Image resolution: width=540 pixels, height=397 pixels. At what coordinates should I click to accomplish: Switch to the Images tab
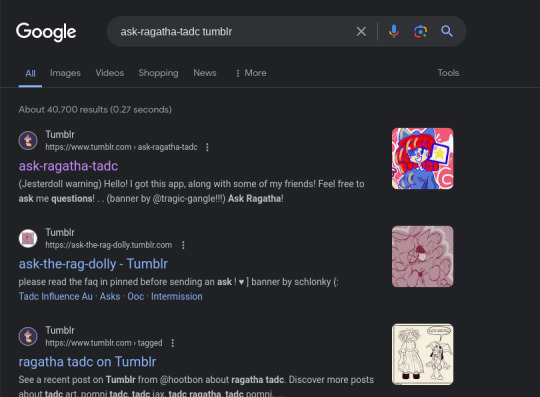[x=65, y=73]
